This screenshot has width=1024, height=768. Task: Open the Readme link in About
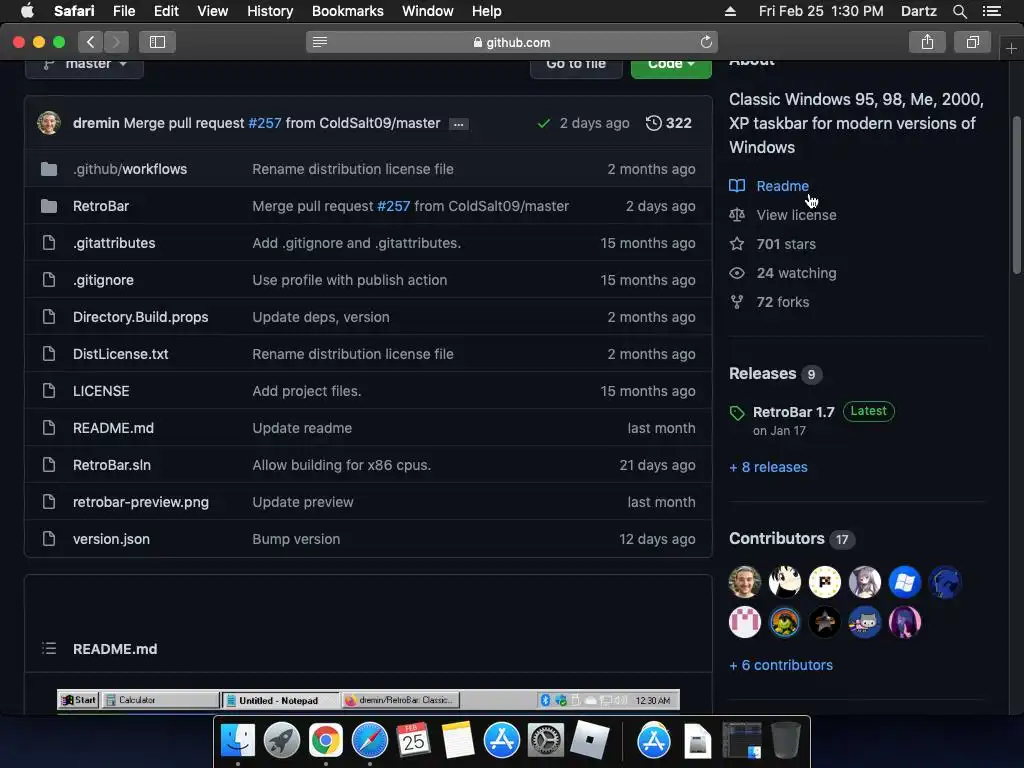(x=782, y=186)
